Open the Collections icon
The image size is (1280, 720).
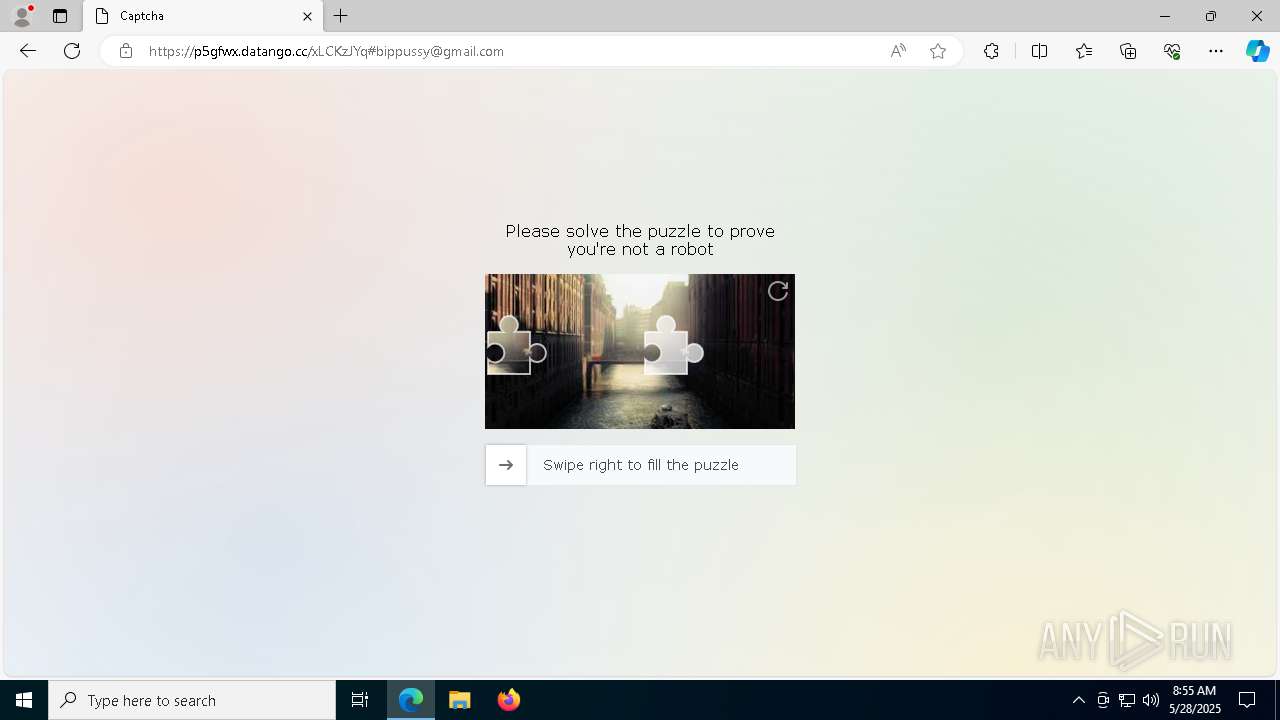1128,51
